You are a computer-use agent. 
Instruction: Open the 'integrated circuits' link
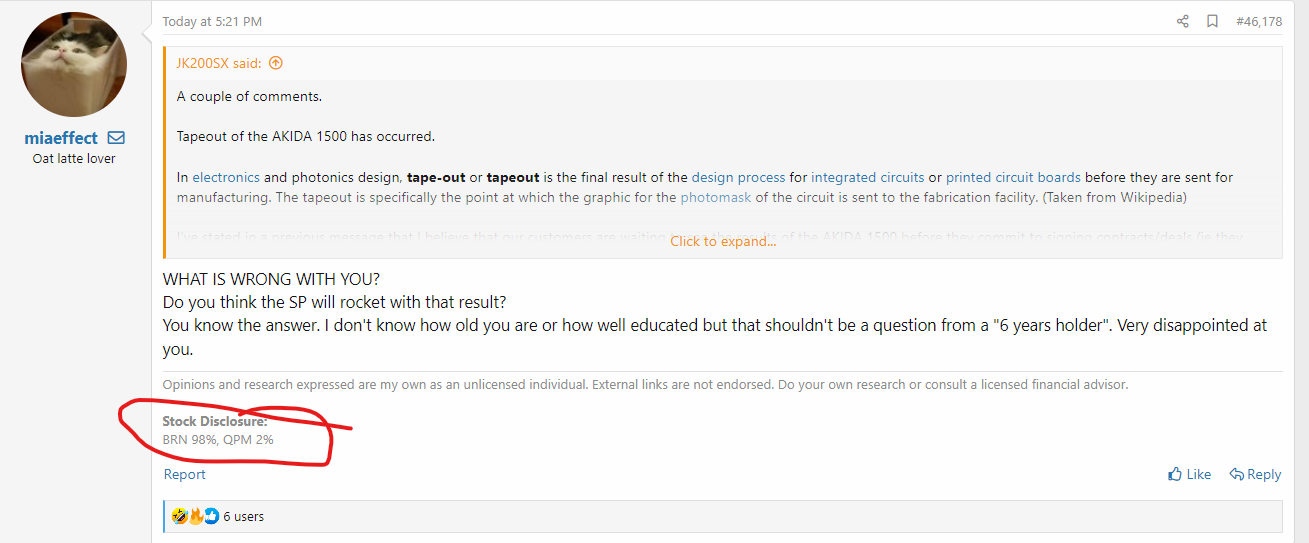coord(867,178)
